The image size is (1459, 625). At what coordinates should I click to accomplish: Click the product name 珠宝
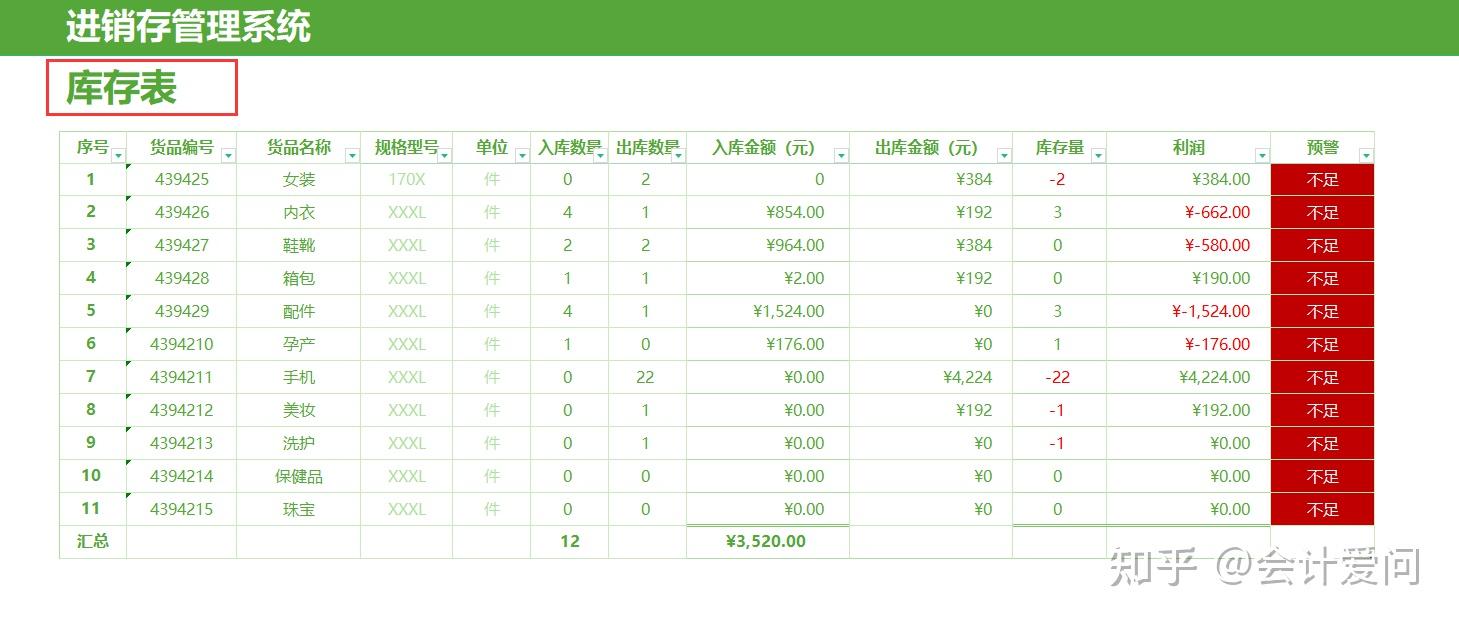coord(299,509)
